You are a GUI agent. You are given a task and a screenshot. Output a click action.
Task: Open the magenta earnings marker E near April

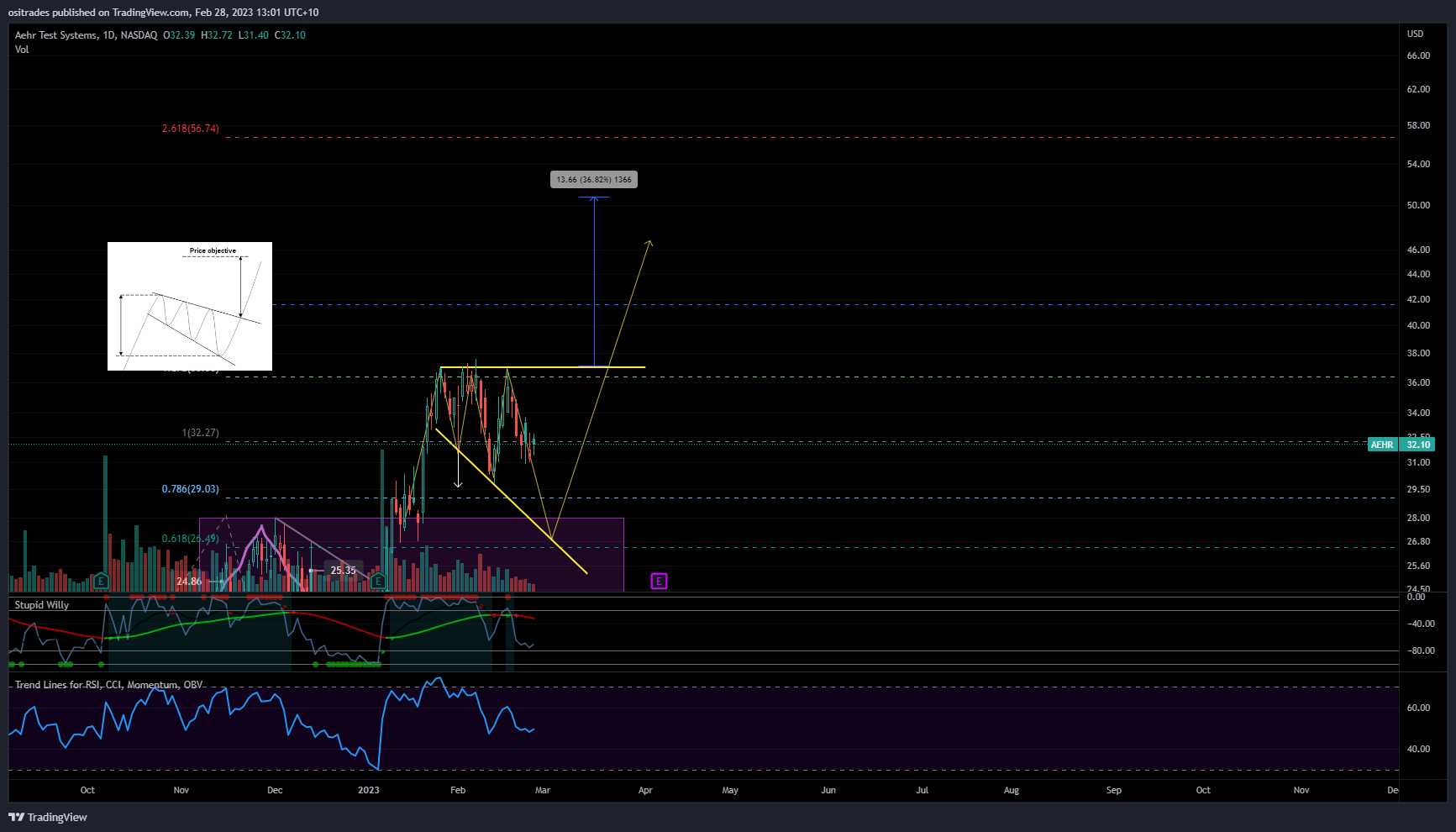point(659,581)
